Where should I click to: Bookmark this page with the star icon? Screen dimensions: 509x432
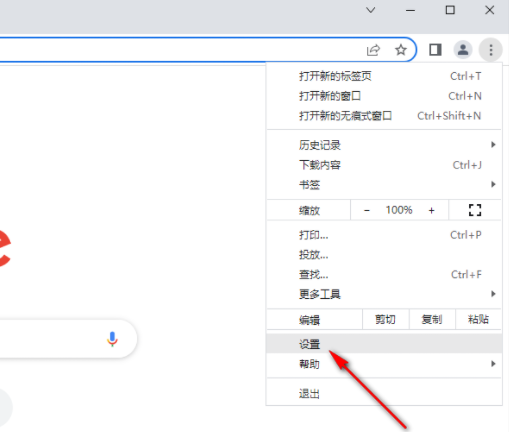pos(401,50)
